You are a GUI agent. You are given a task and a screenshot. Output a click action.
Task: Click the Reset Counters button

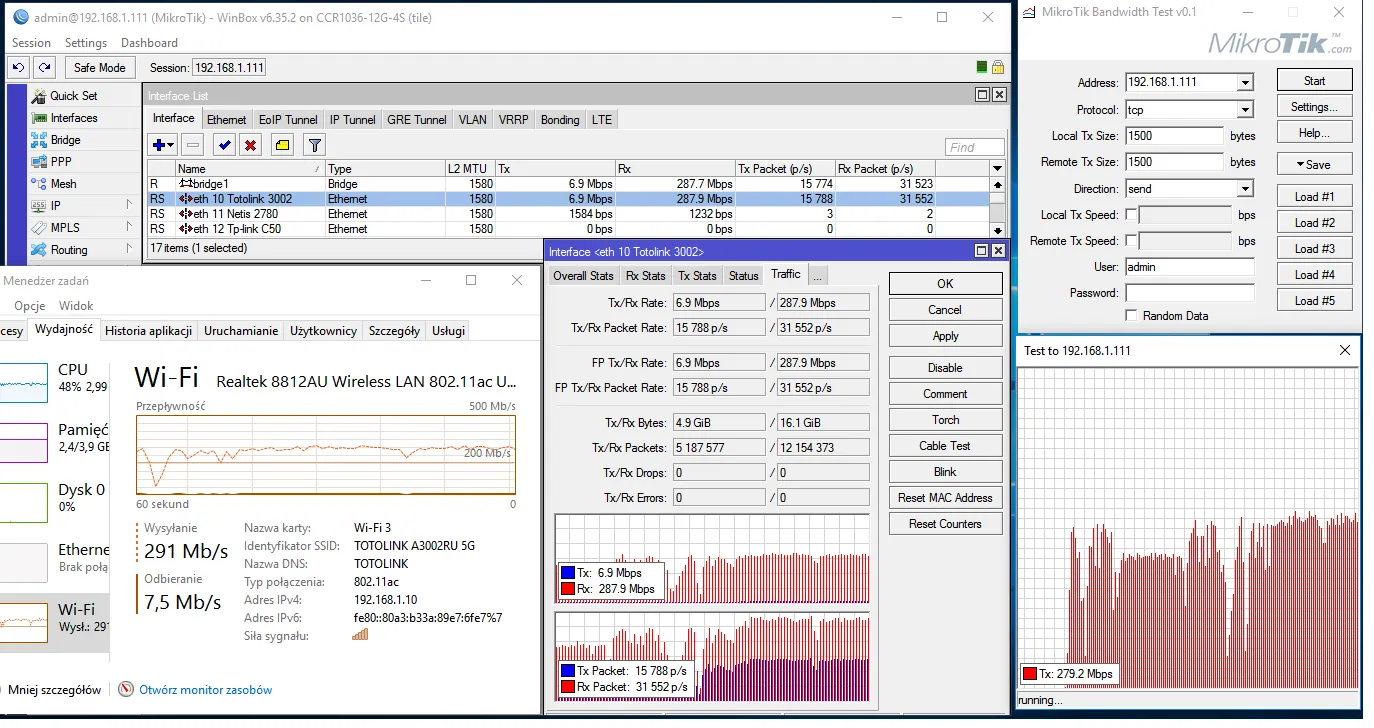(x=945, y=524)
